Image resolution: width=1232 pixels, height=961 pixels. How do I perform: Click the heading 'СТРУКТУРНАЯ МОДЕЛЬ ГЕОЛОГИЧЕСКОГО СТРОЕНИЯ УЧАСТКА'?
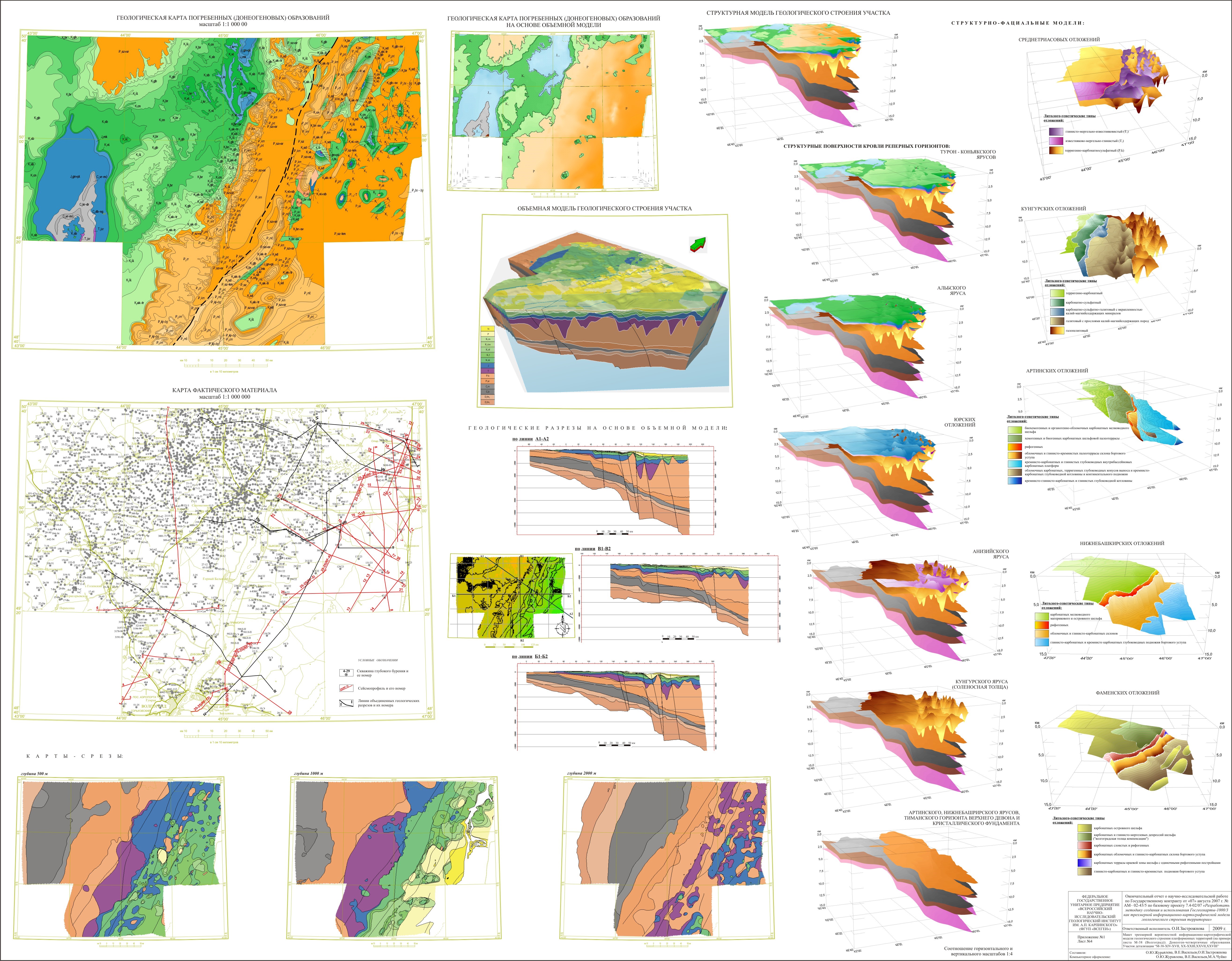[798, 13]
